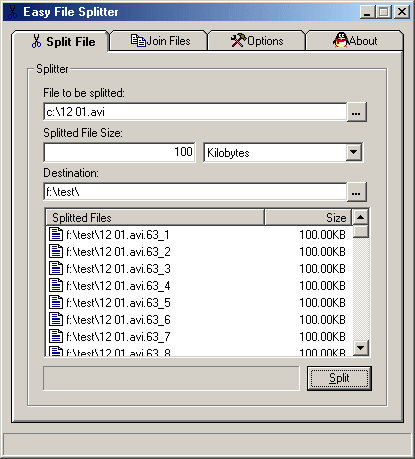
Task: Click the splitted file size field showing 100
Action: 119,152
